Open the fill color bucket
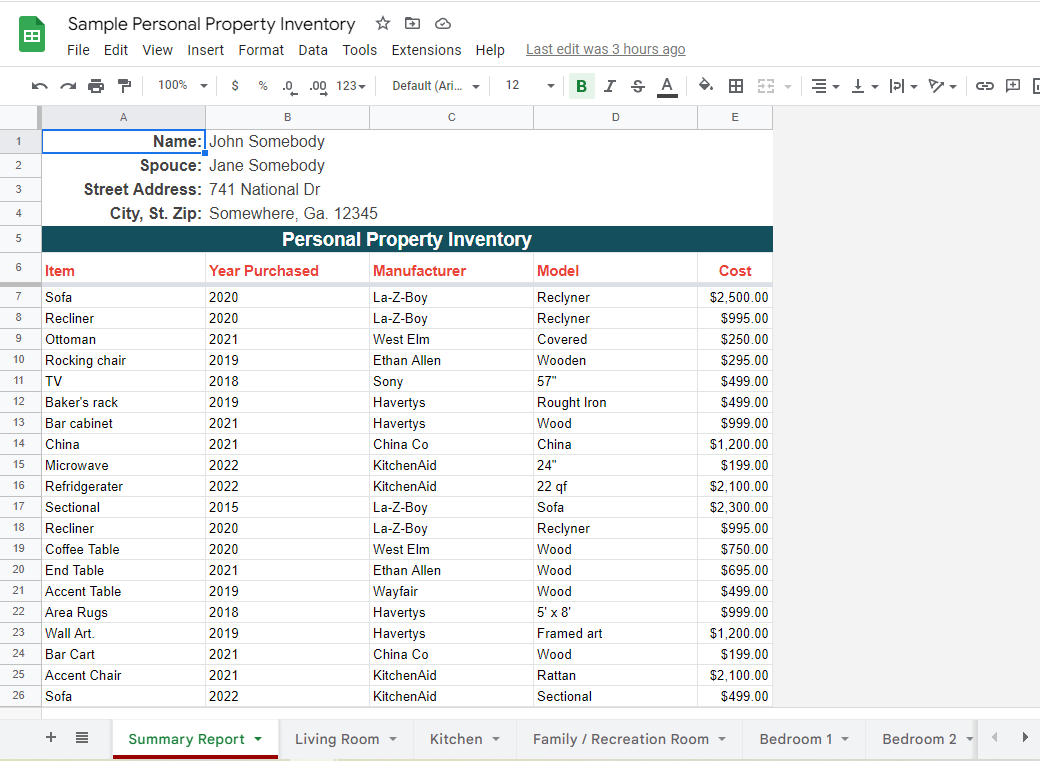This screenshot has height=761, width=1040. coord(706,86)
